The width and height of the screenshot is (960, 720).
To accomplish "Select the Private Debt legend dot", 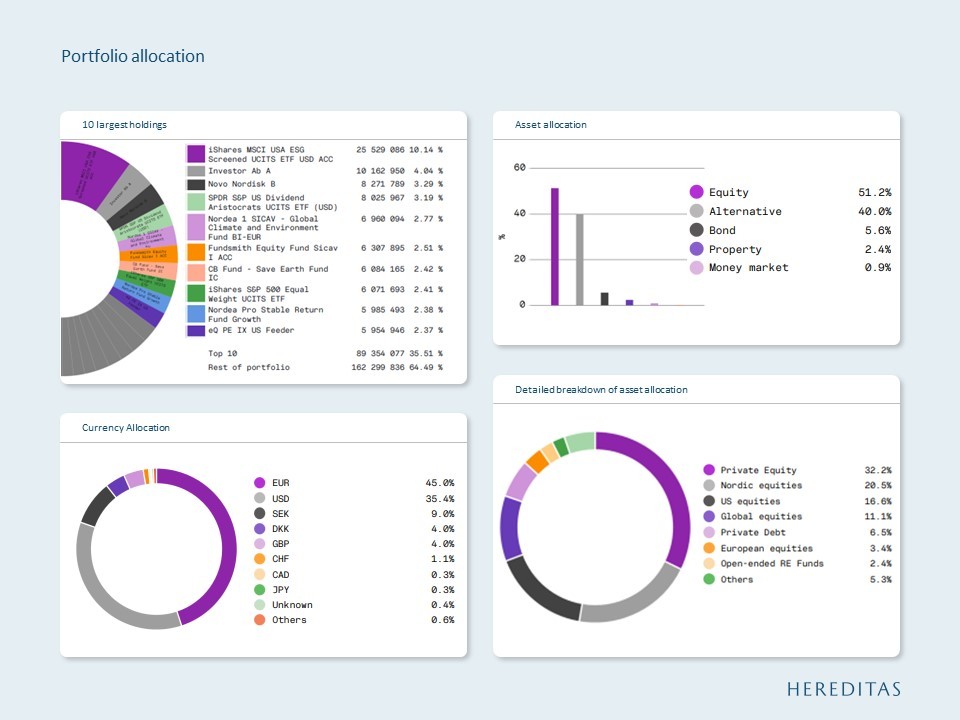I will [x=709, y=533].
